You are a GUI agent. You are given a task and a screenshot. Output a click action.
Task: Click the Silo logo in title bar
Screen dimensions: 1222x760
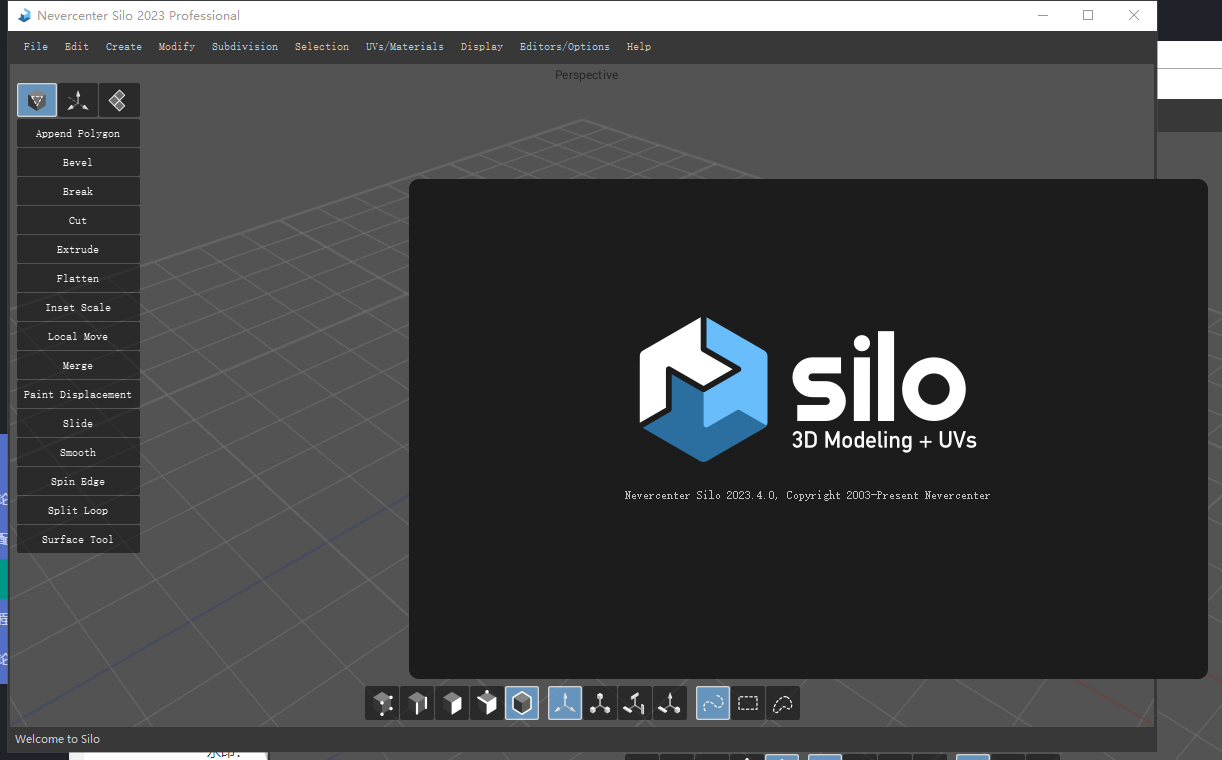click(x=25, y=15)
